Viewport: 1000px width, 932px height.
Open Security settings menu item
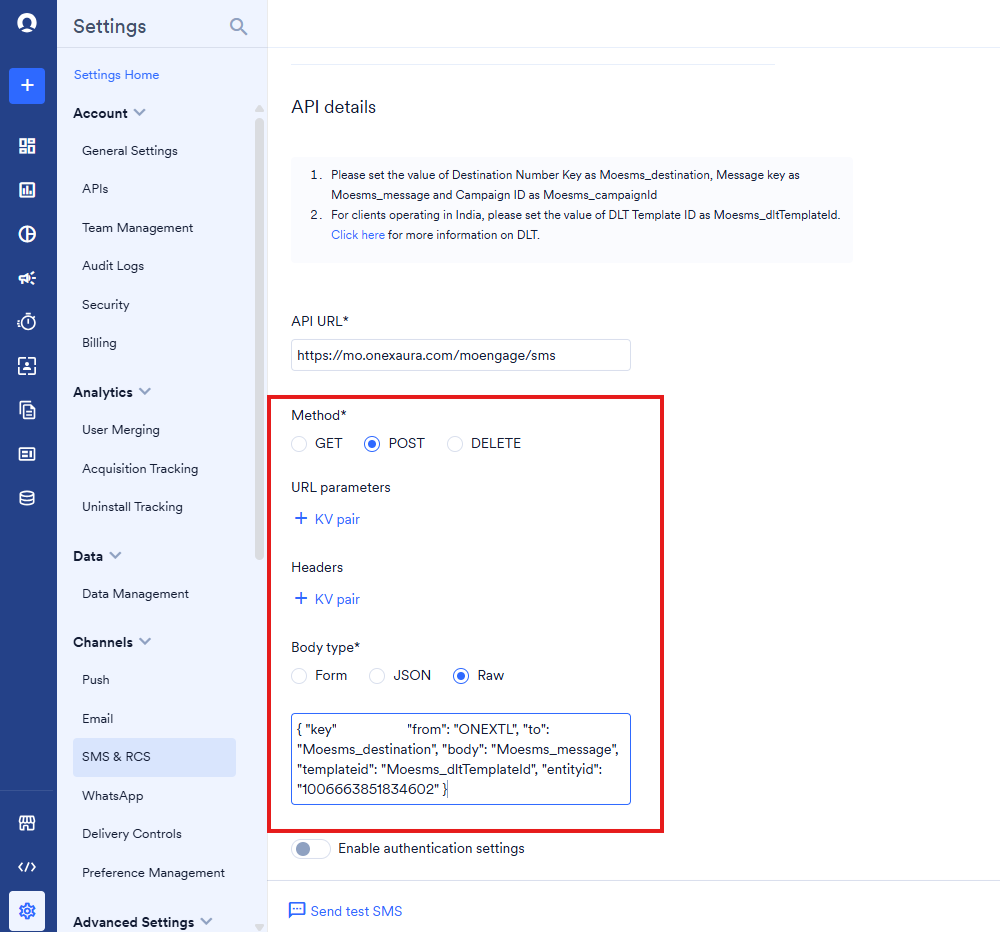tap(106, 305)
